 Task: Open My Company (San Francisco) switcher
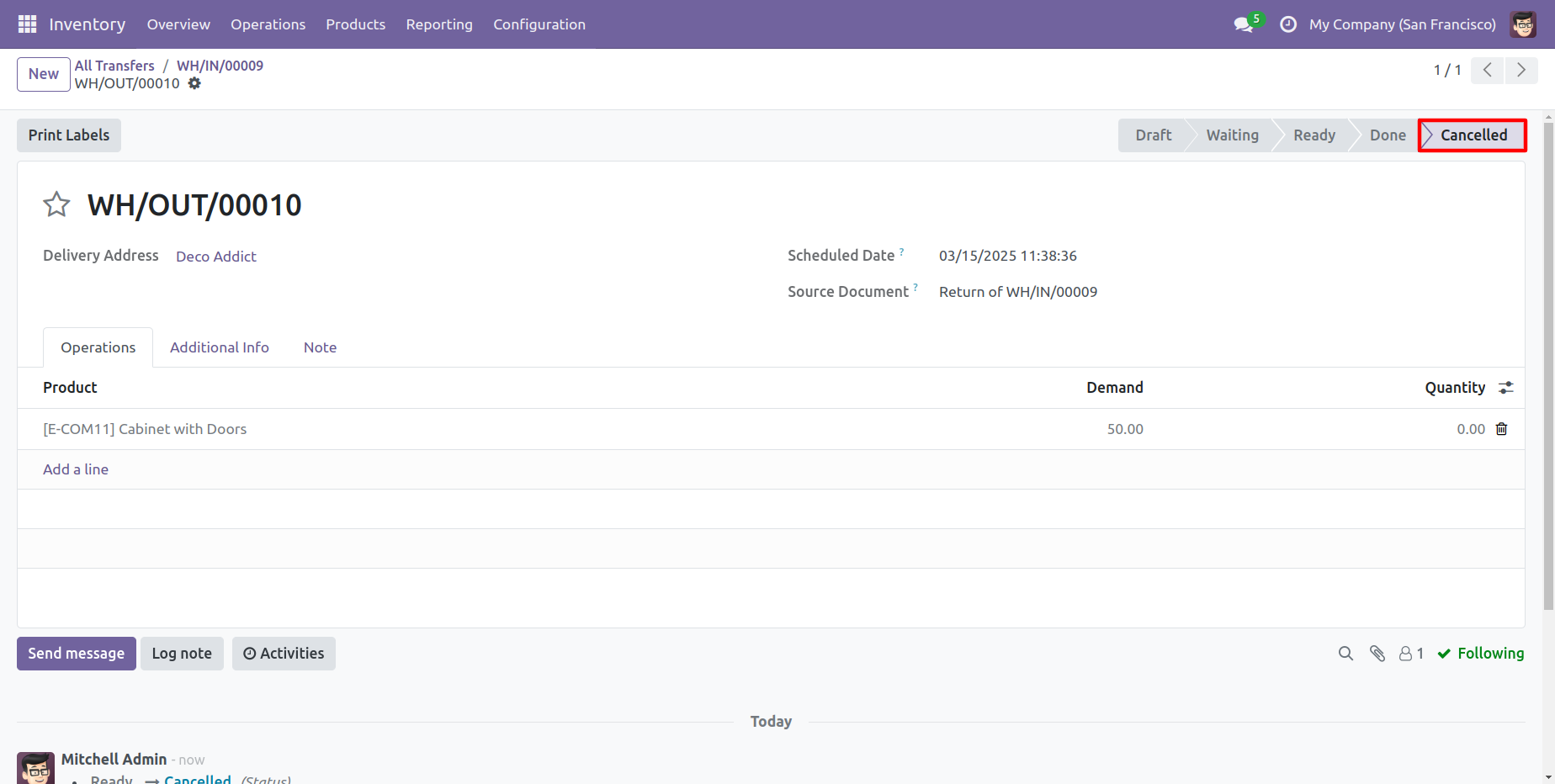1403,24
